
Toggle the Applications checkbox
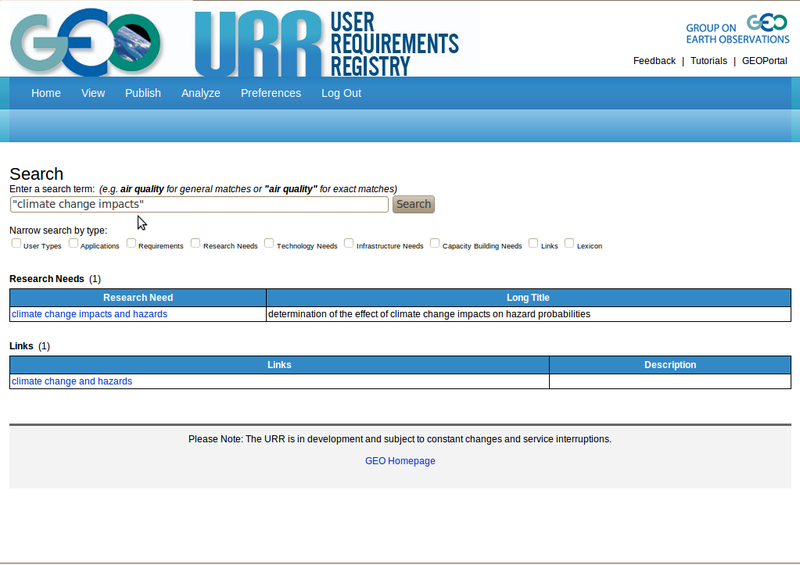point(73,243)
